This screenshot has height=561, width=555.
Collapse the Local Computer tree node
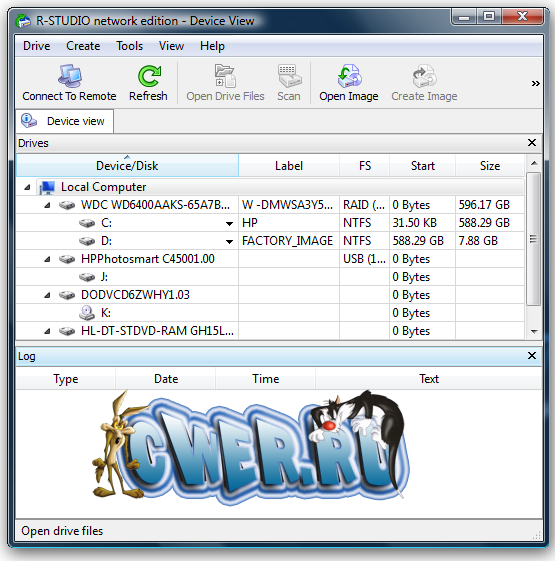coord(27,187)
